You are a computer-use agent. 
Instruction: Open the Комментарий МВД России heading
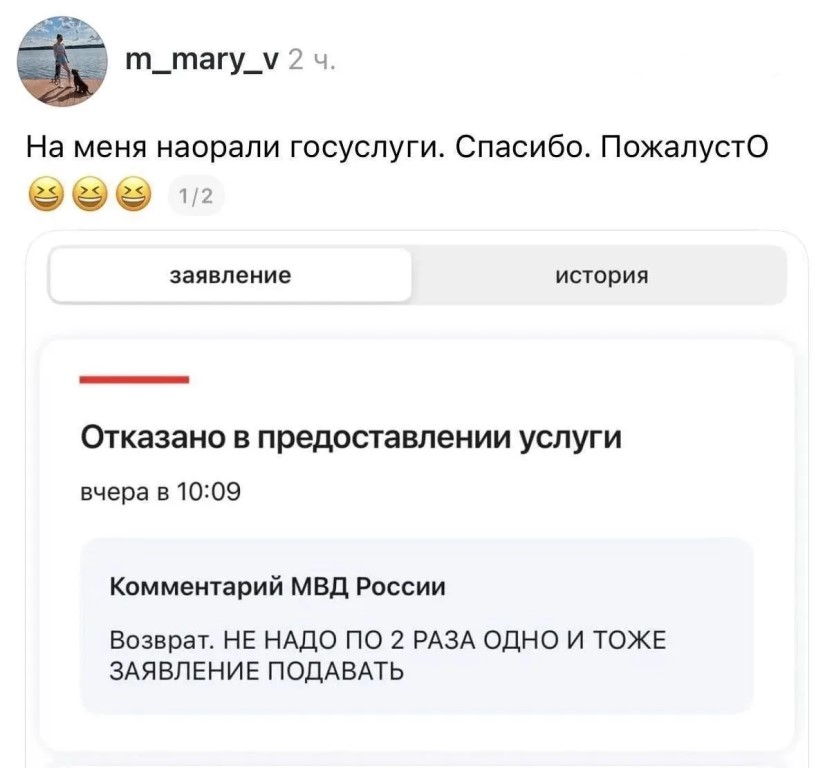(x=278, y=587)
